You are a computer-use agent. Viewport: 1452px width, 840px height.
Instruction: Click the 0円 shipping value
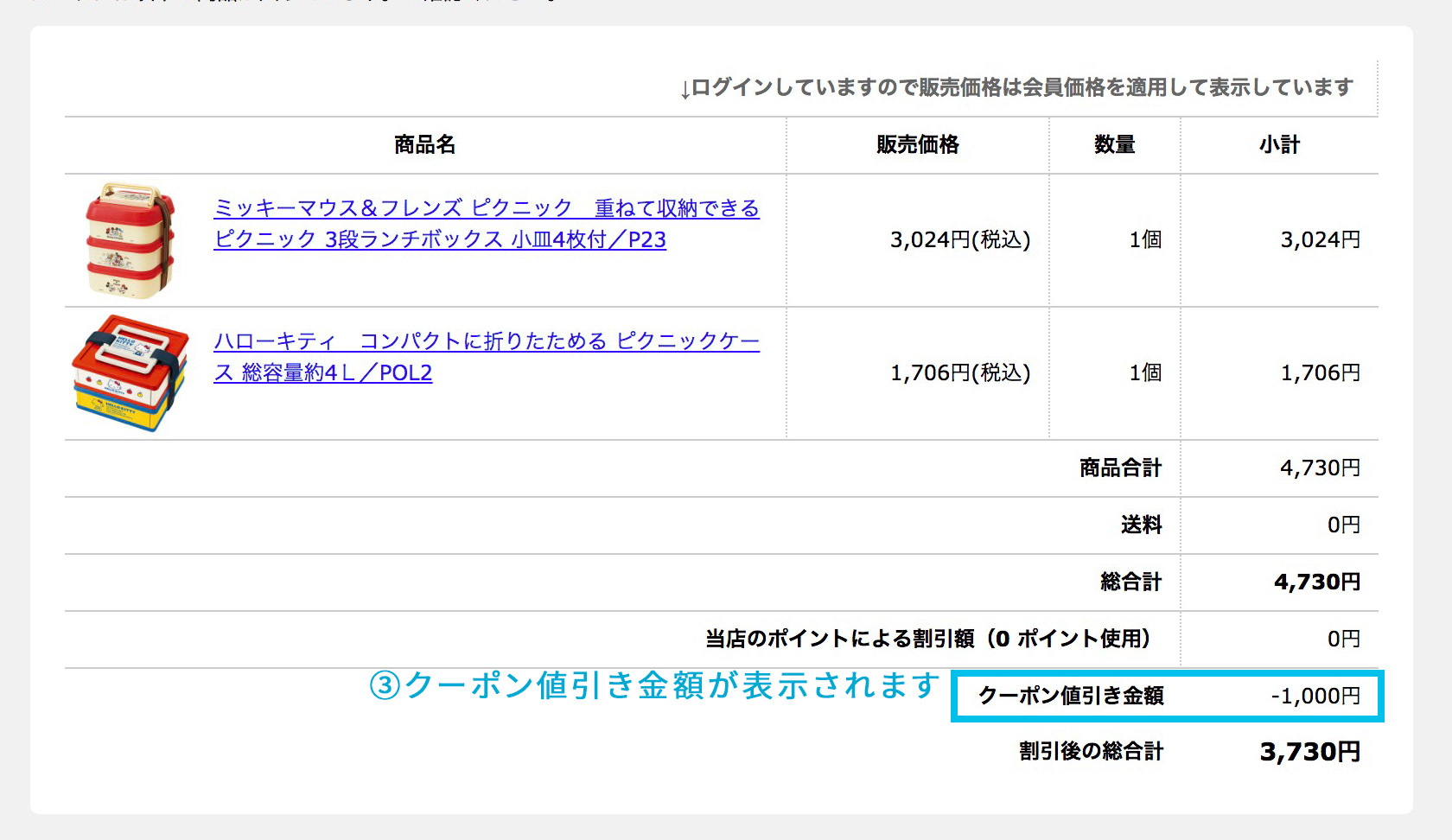click(x=1344, y=525)
